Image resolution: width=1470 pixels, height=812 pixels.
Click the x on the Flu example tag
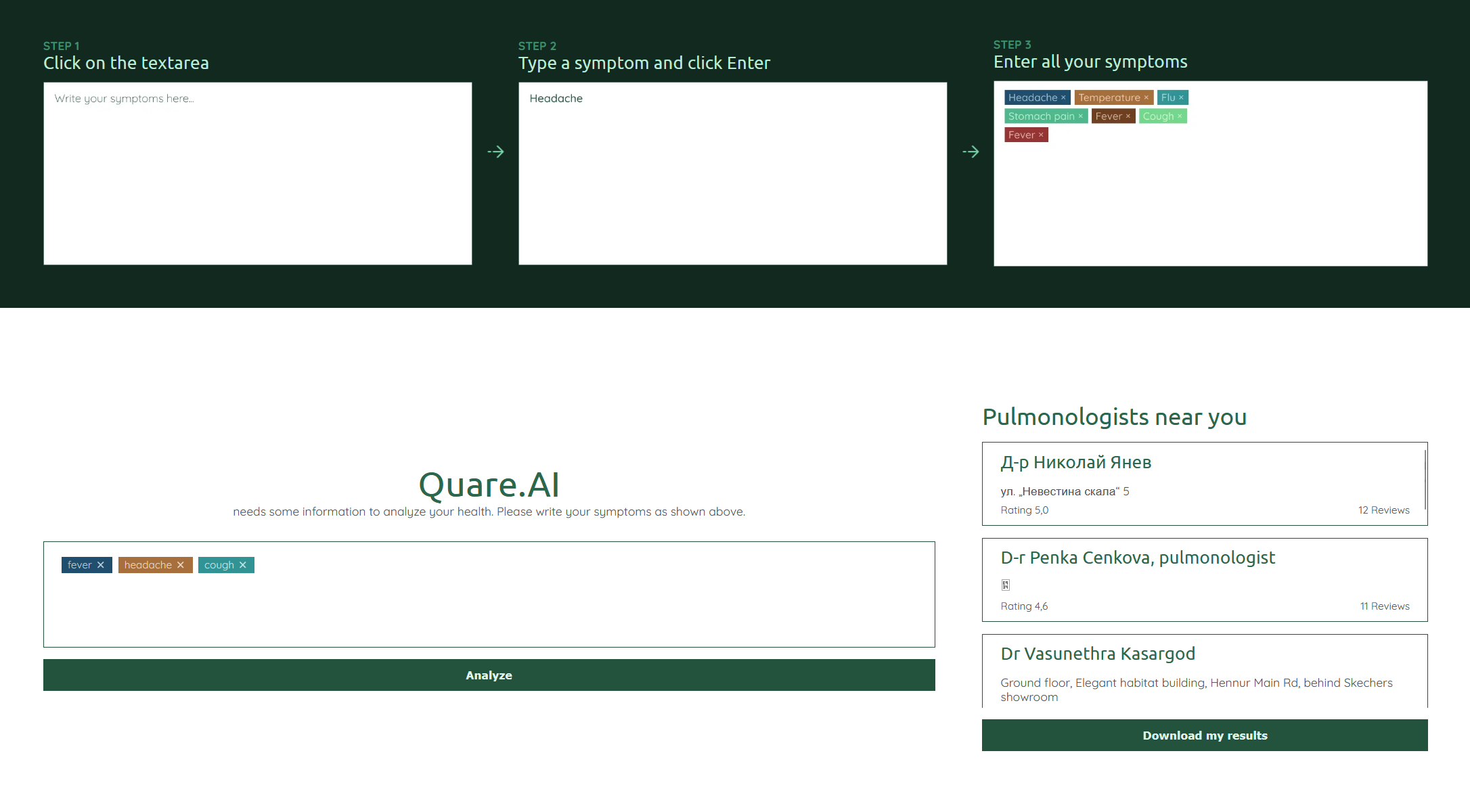tap(1181, 97)
